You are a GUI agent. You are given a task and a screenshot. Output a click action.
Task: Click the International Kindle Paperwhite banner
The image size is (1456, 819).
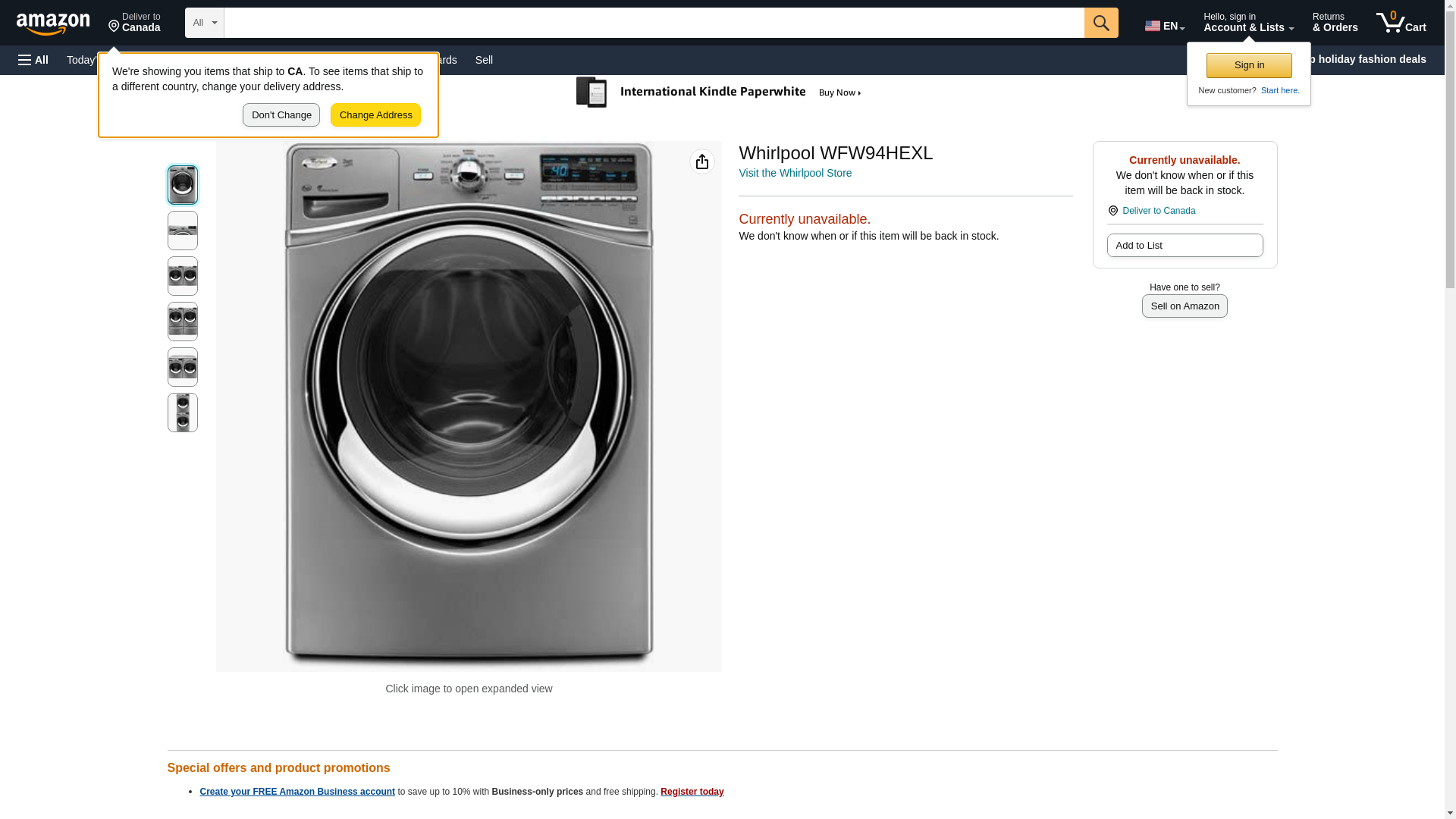pos(719,93)
